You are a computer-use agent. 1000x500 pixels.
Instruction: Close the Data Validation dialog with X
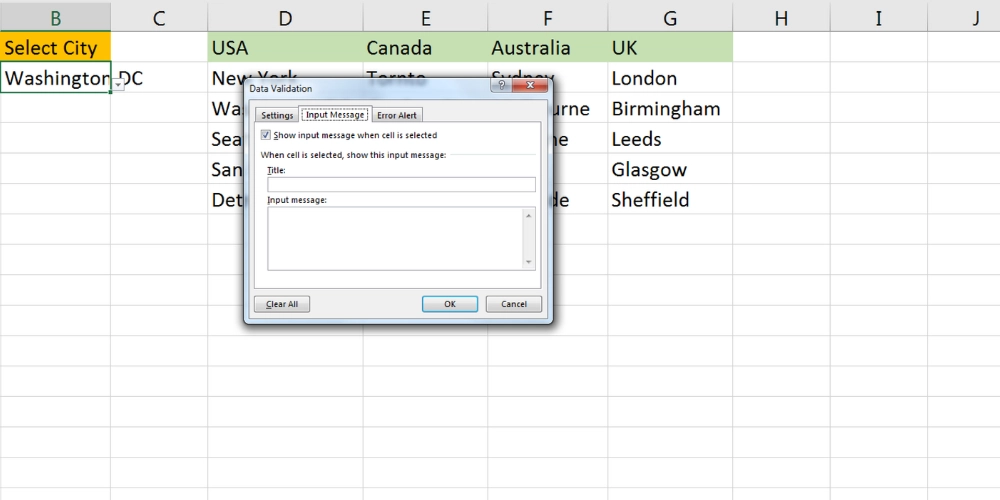[x=530, y=85]
